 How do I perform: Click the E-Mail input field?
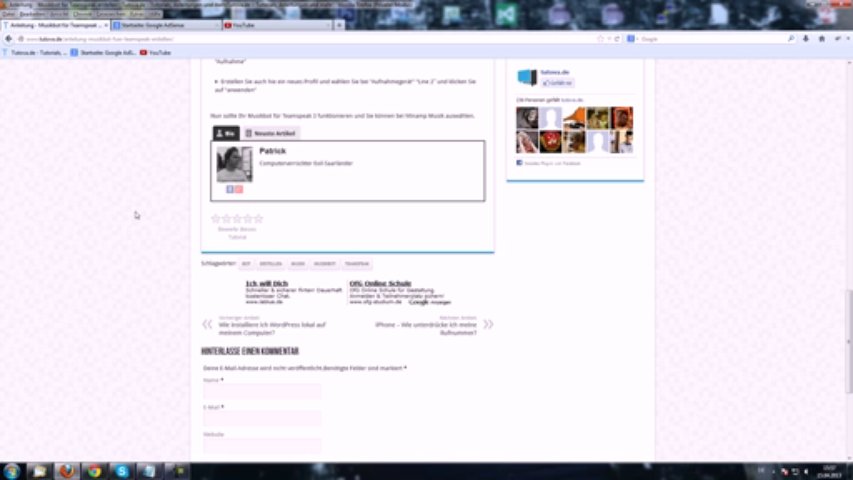tap(262, 419)
